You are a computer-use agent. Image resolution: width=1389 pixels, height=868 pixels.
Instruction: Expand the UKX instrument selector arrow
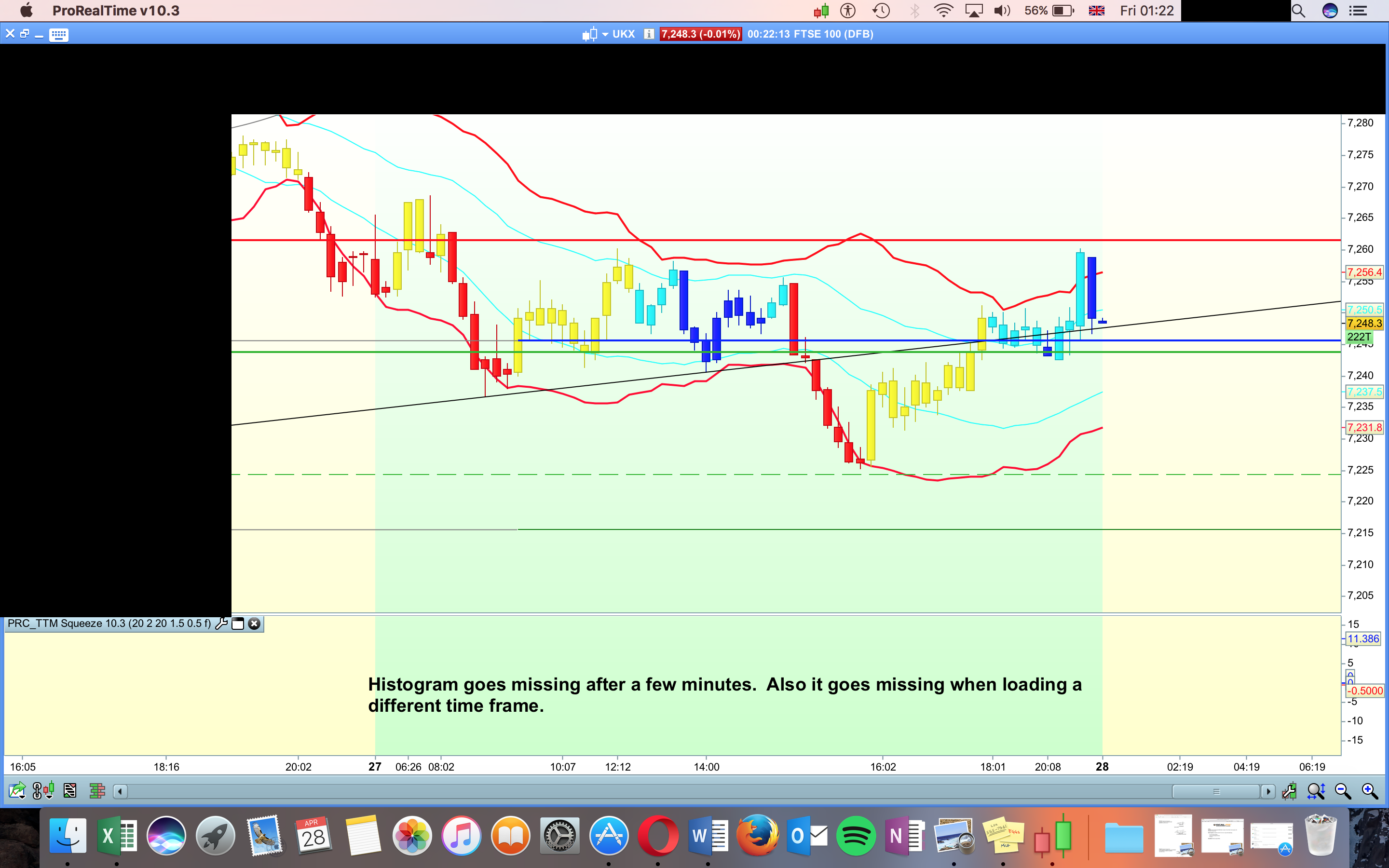coord(605,34)
